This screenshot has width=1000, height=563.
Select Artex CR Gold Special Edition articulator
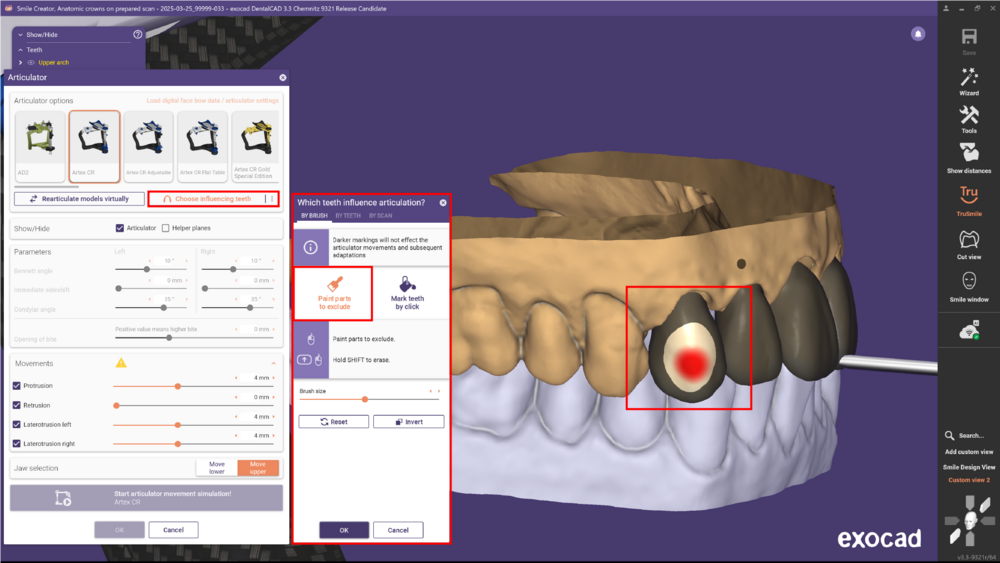pyautogui.click(x=256, y=146)
